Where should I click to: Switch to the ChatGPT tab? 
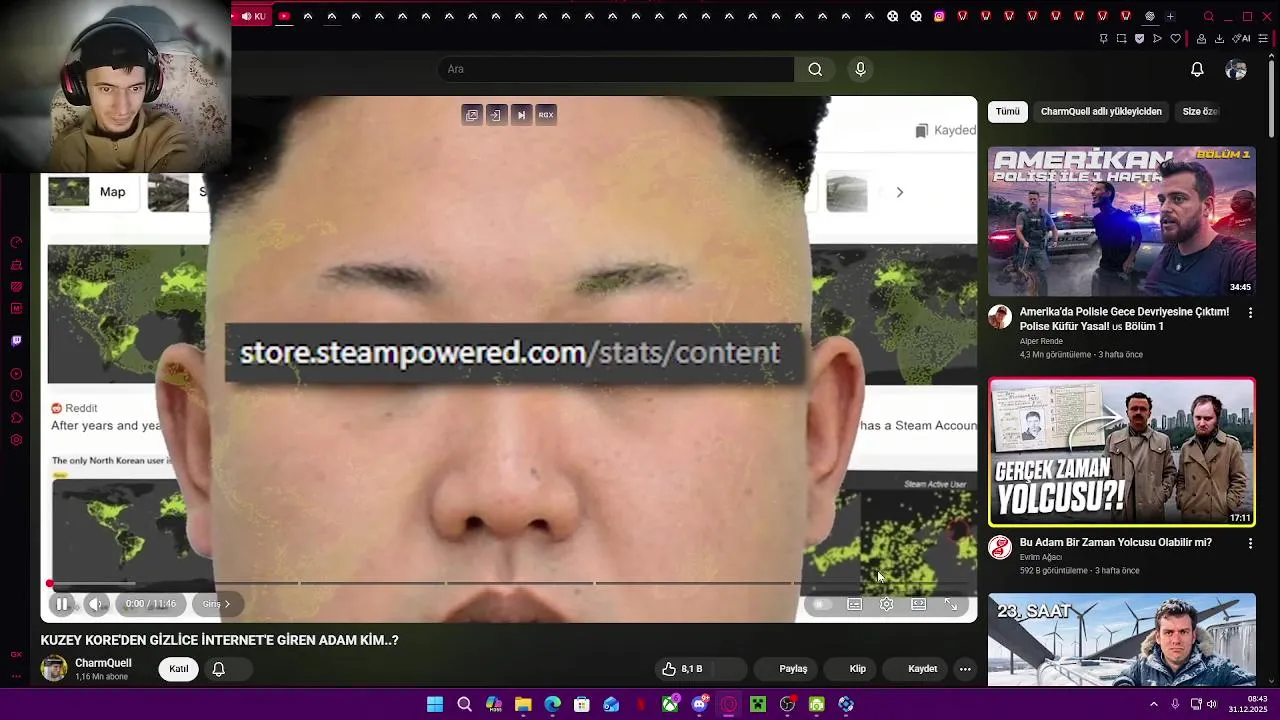click(1150, 16)
